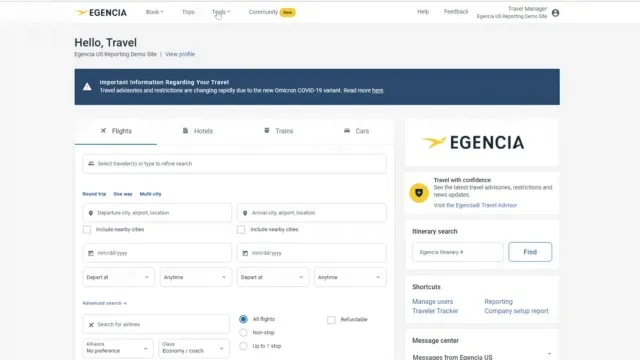Open Trips in the top navigation
This screenshot has height=360, width=640.
point(188,12)
